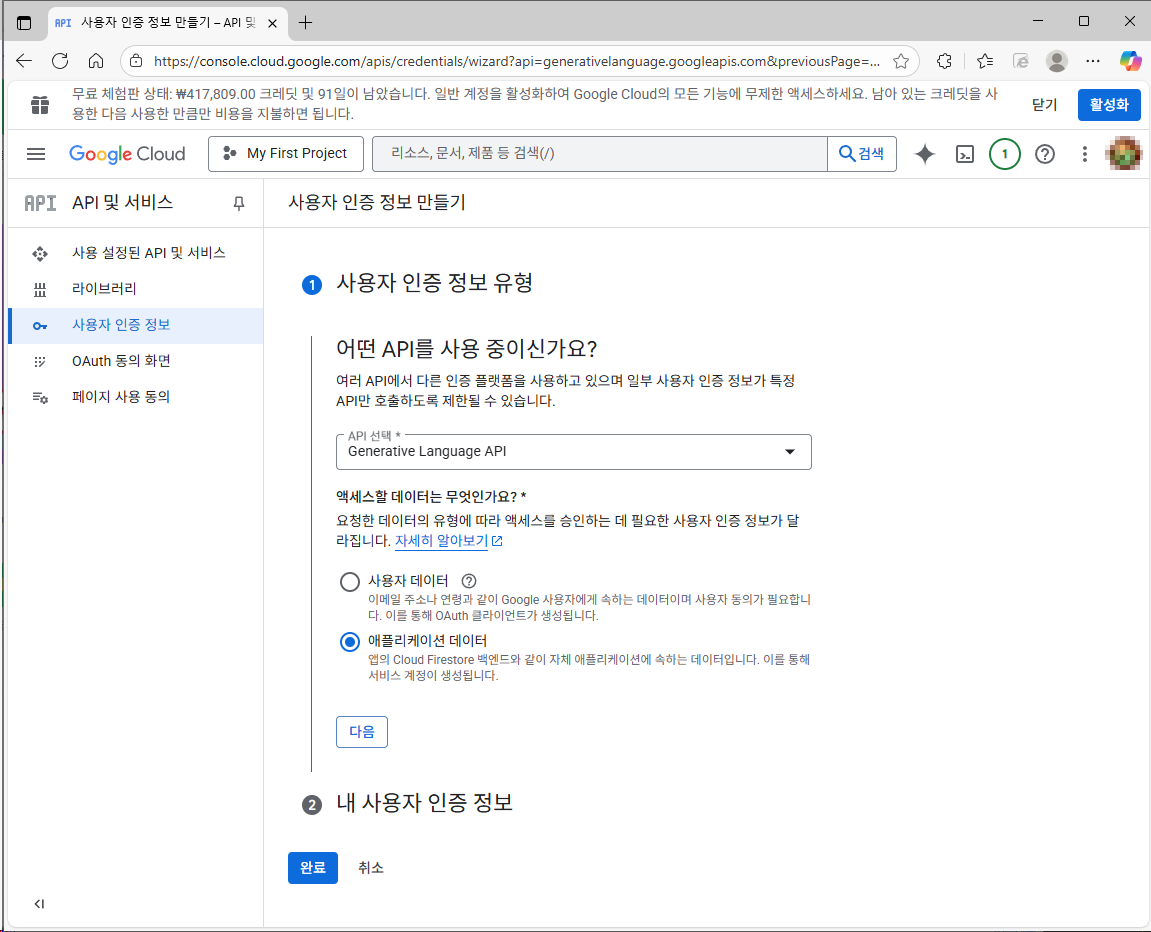
Task: Click the browser address bar URL
Action: (517, 62)
